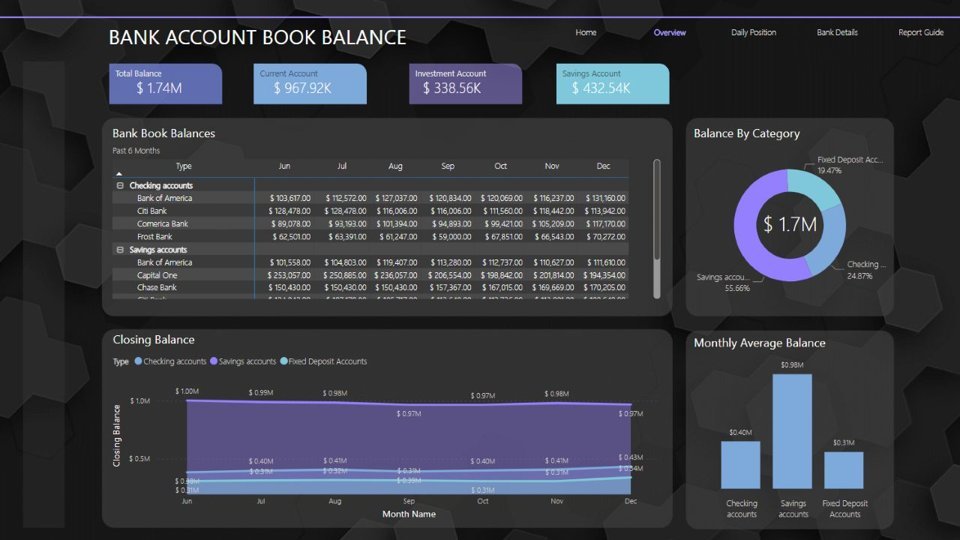Collapse the Savings accounts group
Viewport: 960px width, 540px height.
click(x=120, y=250)
